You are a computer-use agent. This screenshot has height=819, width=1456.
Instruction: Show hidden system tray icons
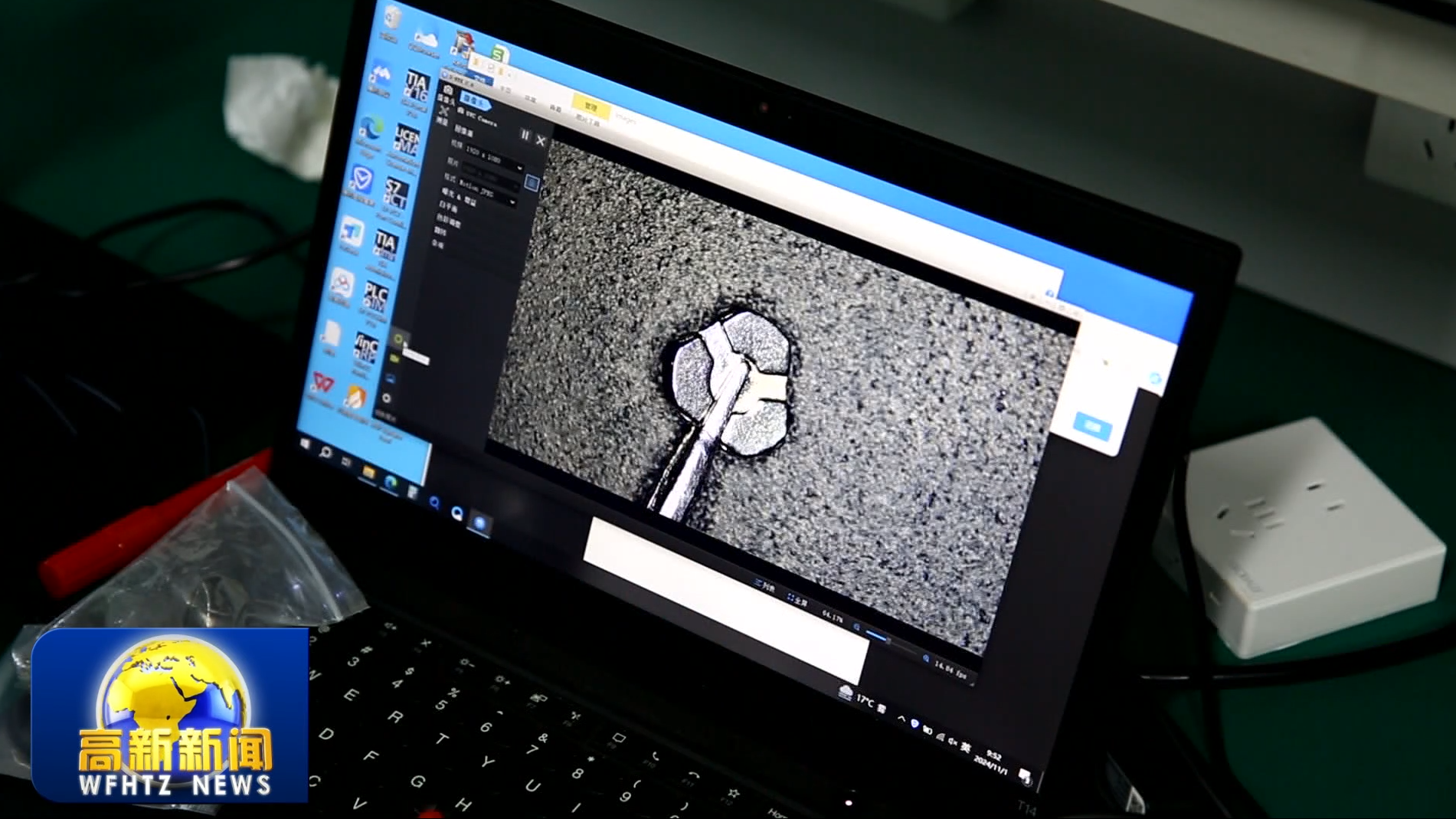point(901,719)
